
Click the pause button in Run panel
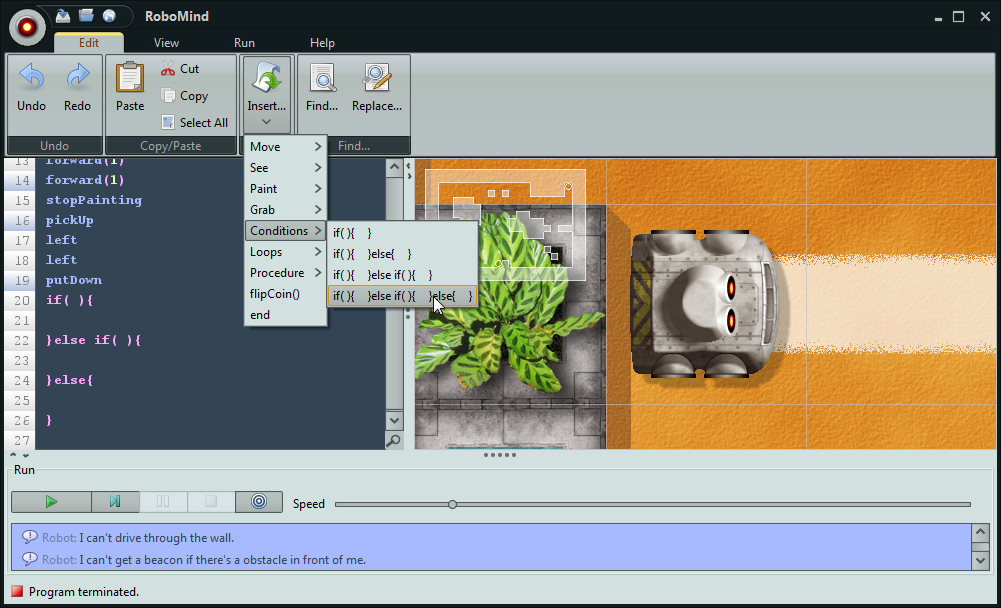(x=163, y=502)
